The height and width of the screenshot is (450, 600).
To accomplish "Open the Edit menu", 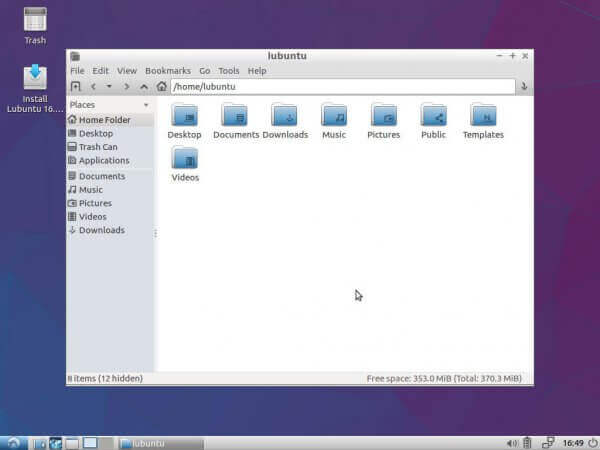I will point(100,71).
